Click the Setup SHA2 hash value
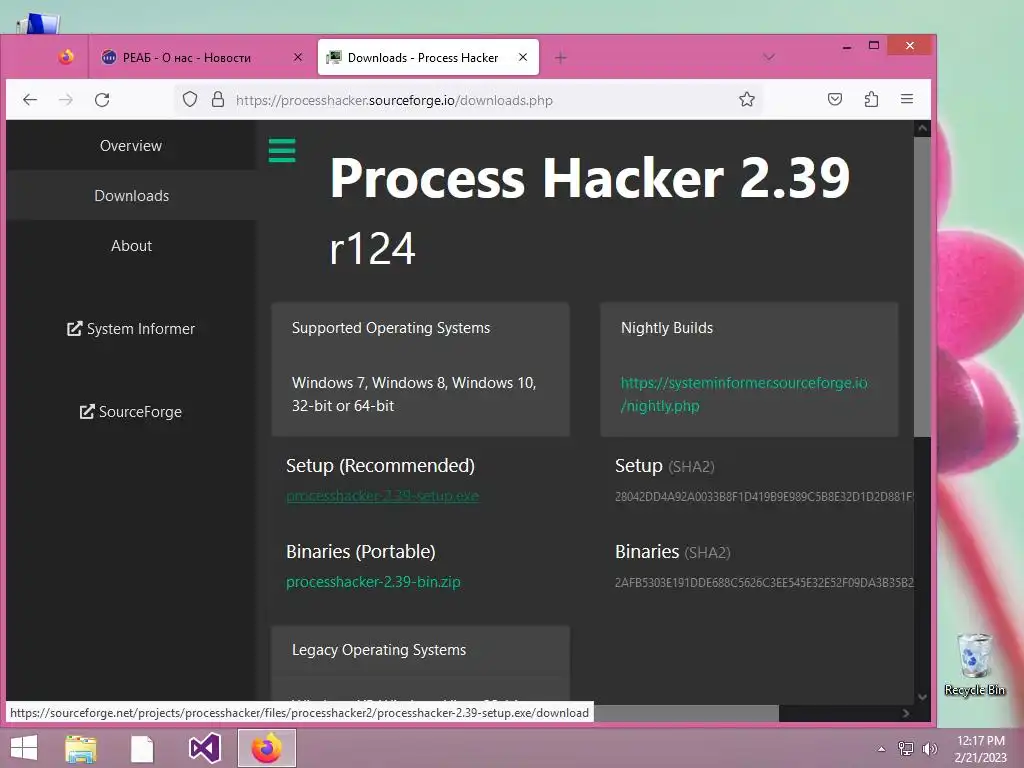 [764, 497]
